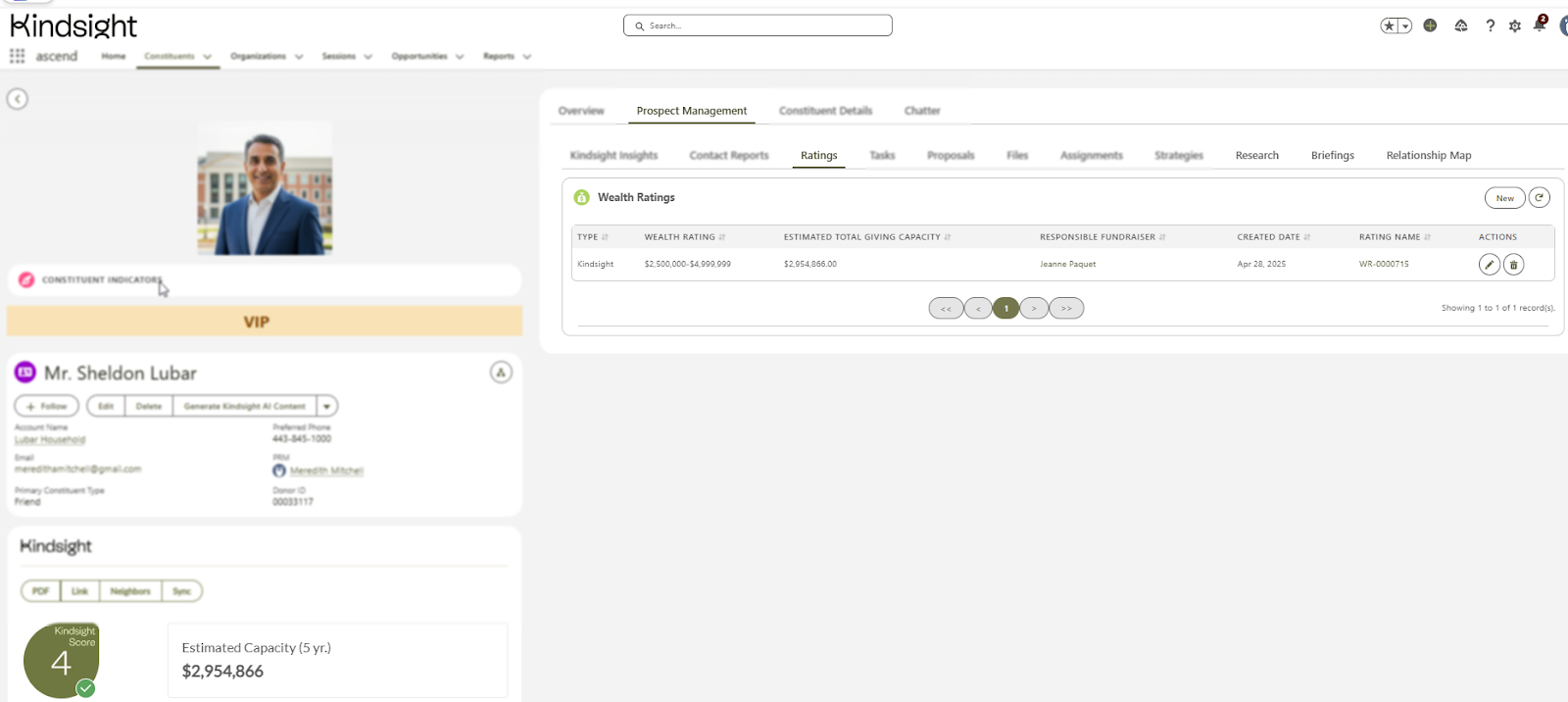
Task: Open the help question mark icon
Action: tap(1491, 25)
